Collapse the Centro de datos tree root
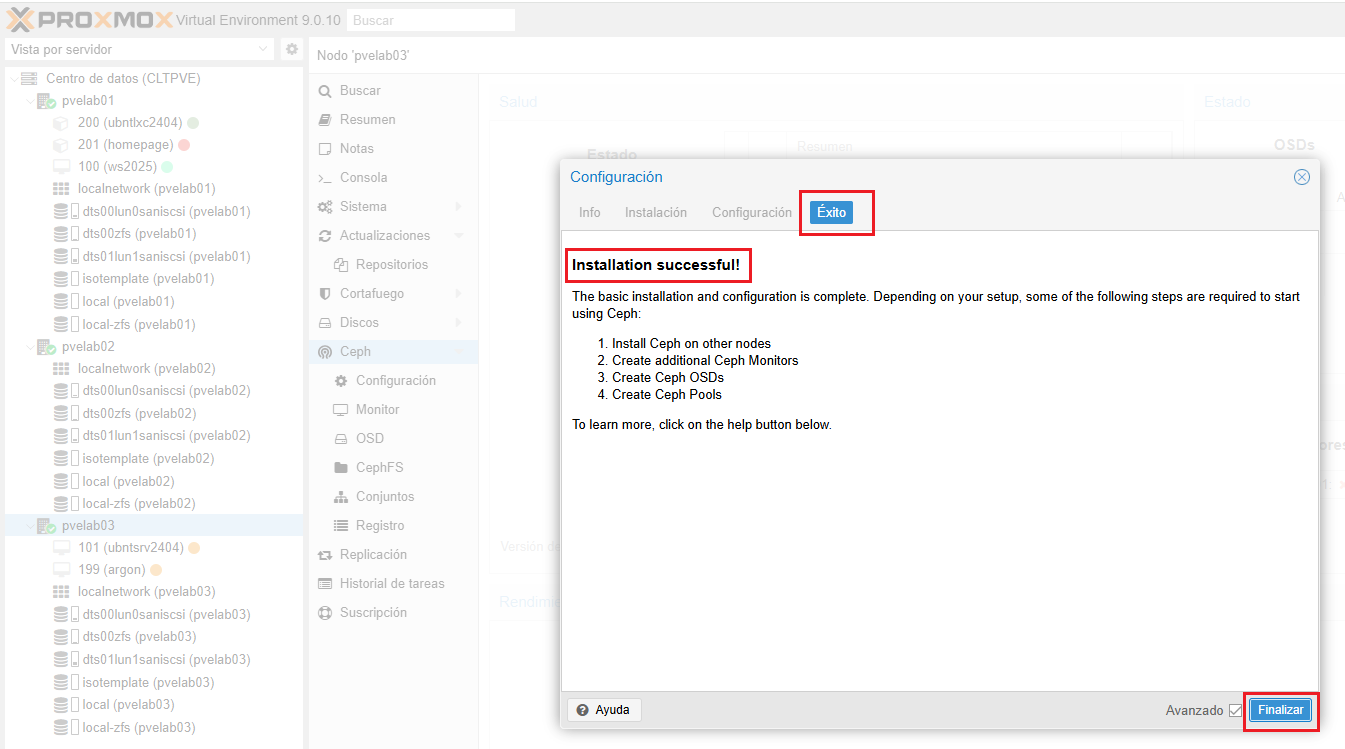The image size is (1345, 749). 13,79
